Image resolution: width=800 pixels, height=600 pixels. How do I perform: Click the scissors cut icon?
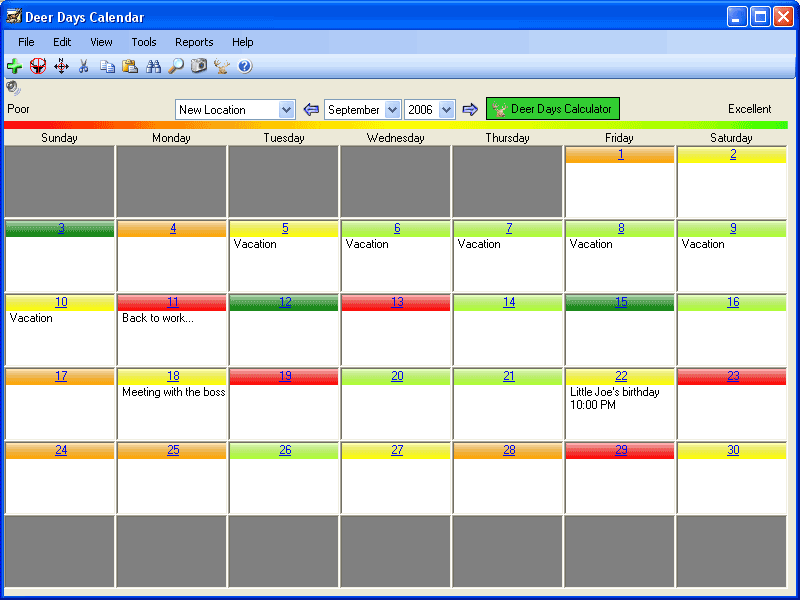pyautogui.click(x=84, y=66)
